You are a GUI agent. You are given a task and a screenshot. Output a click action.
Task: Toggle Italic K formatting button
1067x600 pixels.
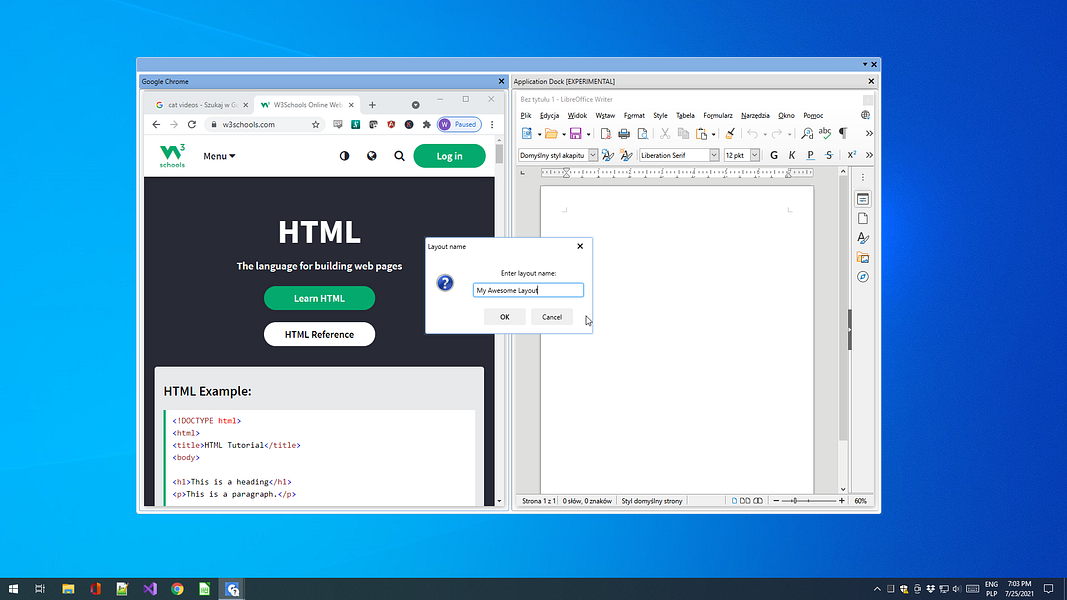point(792,155)
